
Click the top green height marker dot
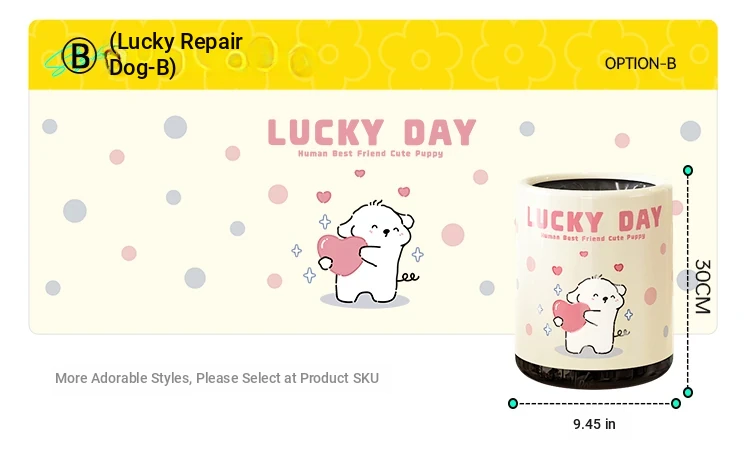click(688, 170)
